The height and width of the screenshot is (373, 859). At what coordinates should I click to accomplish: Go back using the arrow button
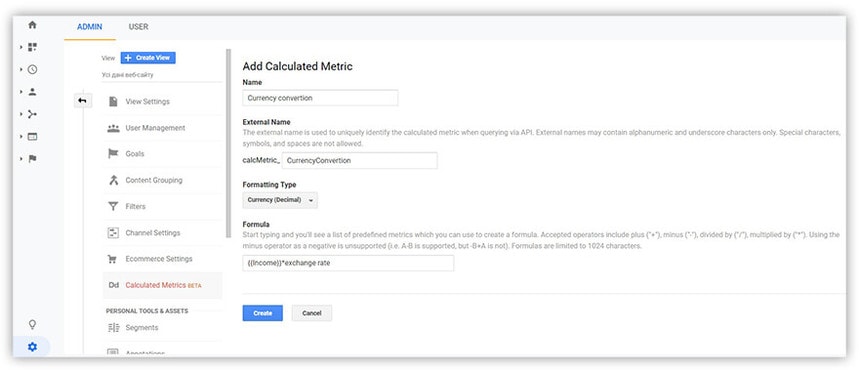83,101
